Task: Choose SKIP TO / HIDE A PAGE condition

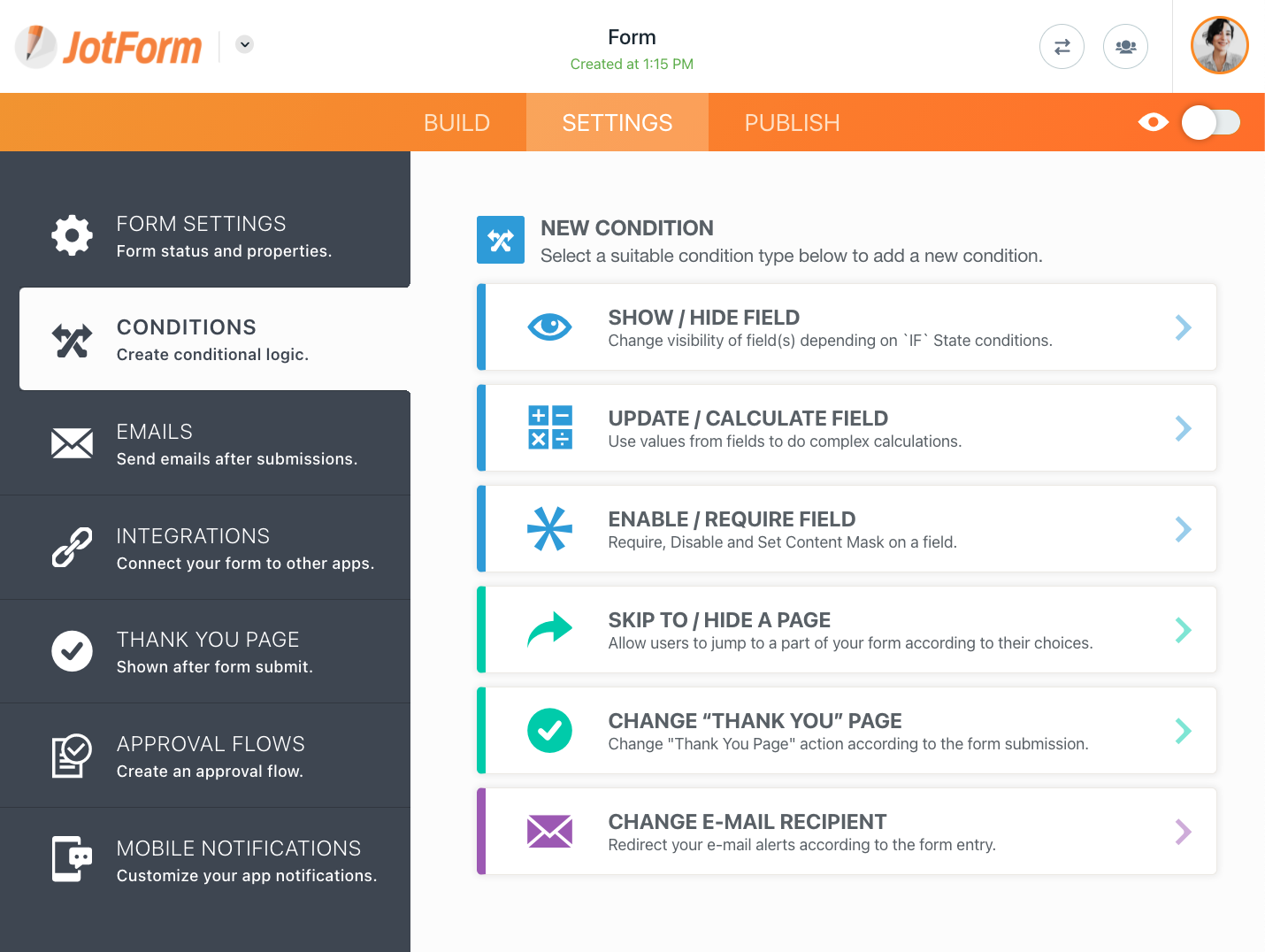Action: (x=847, y=630)
